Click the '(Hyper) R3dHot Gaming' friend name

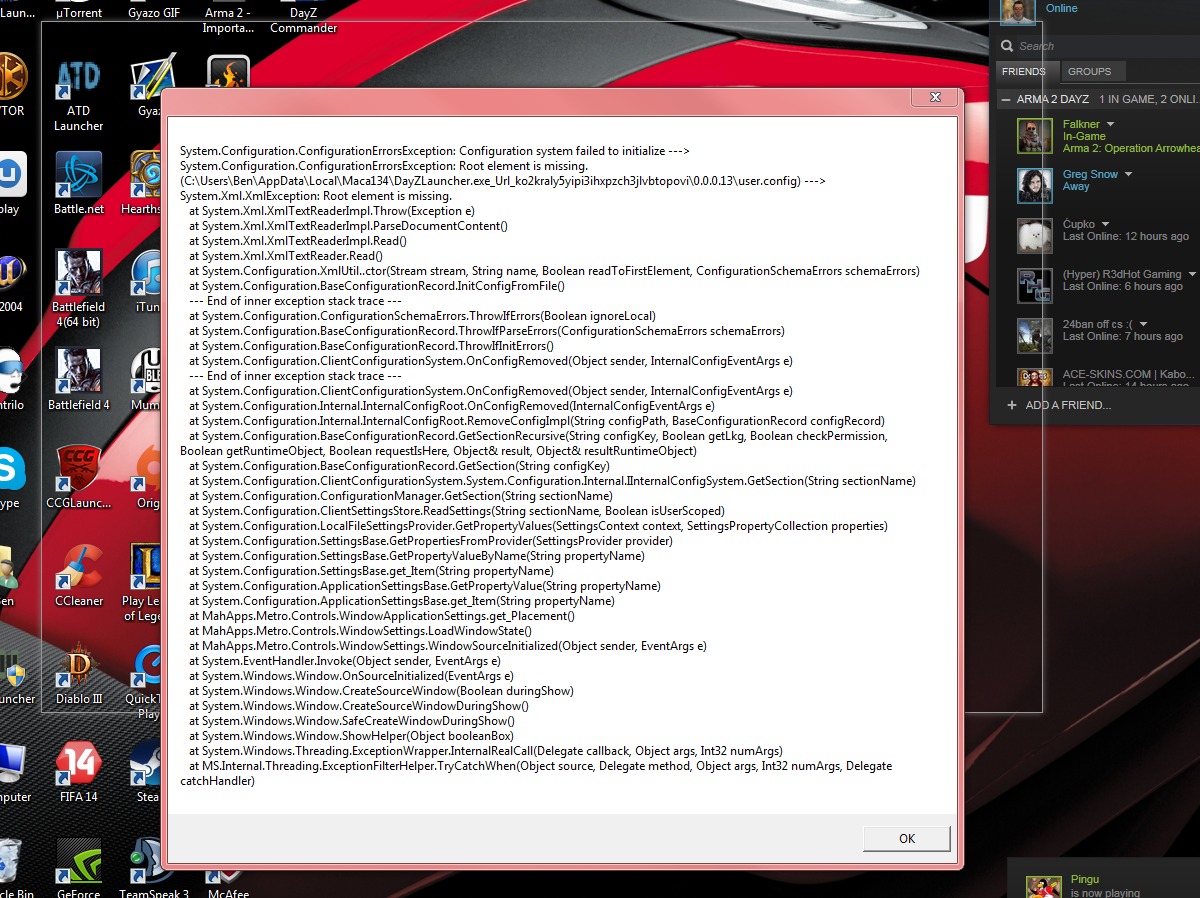[1122, 274]
